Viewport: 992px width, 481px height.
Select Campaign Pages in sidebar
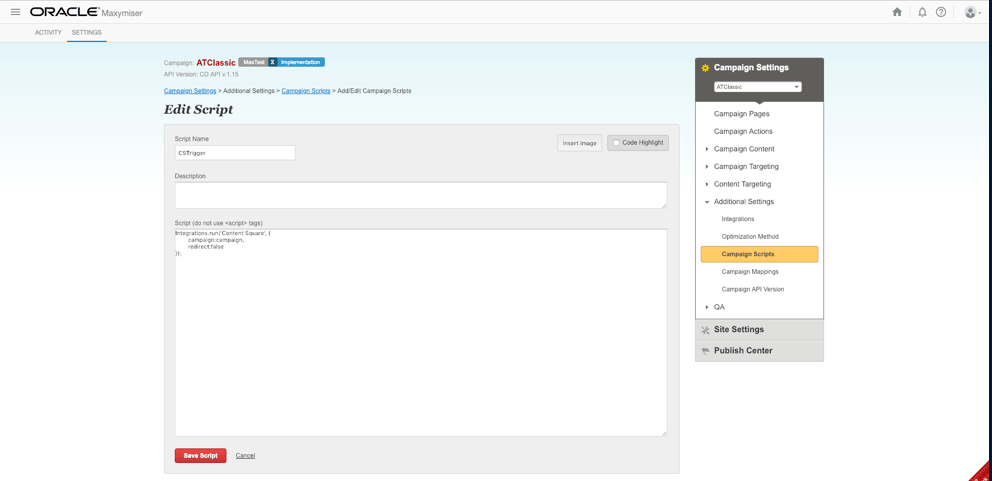(741, 114)
